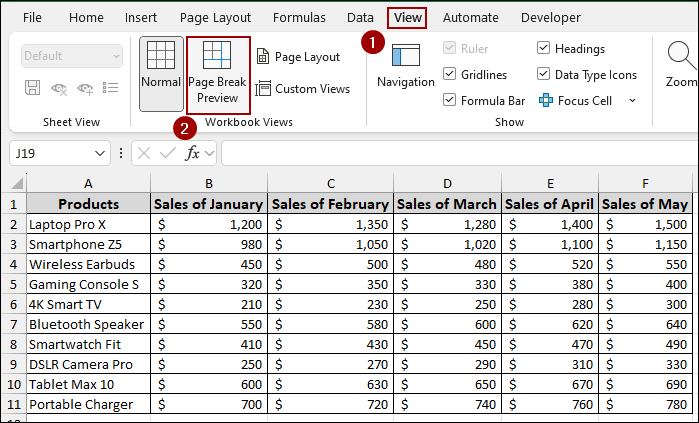Open Custom Views dialog
Image resolution: width=699 pixels, height=423 pixels.
pos(302,89)
